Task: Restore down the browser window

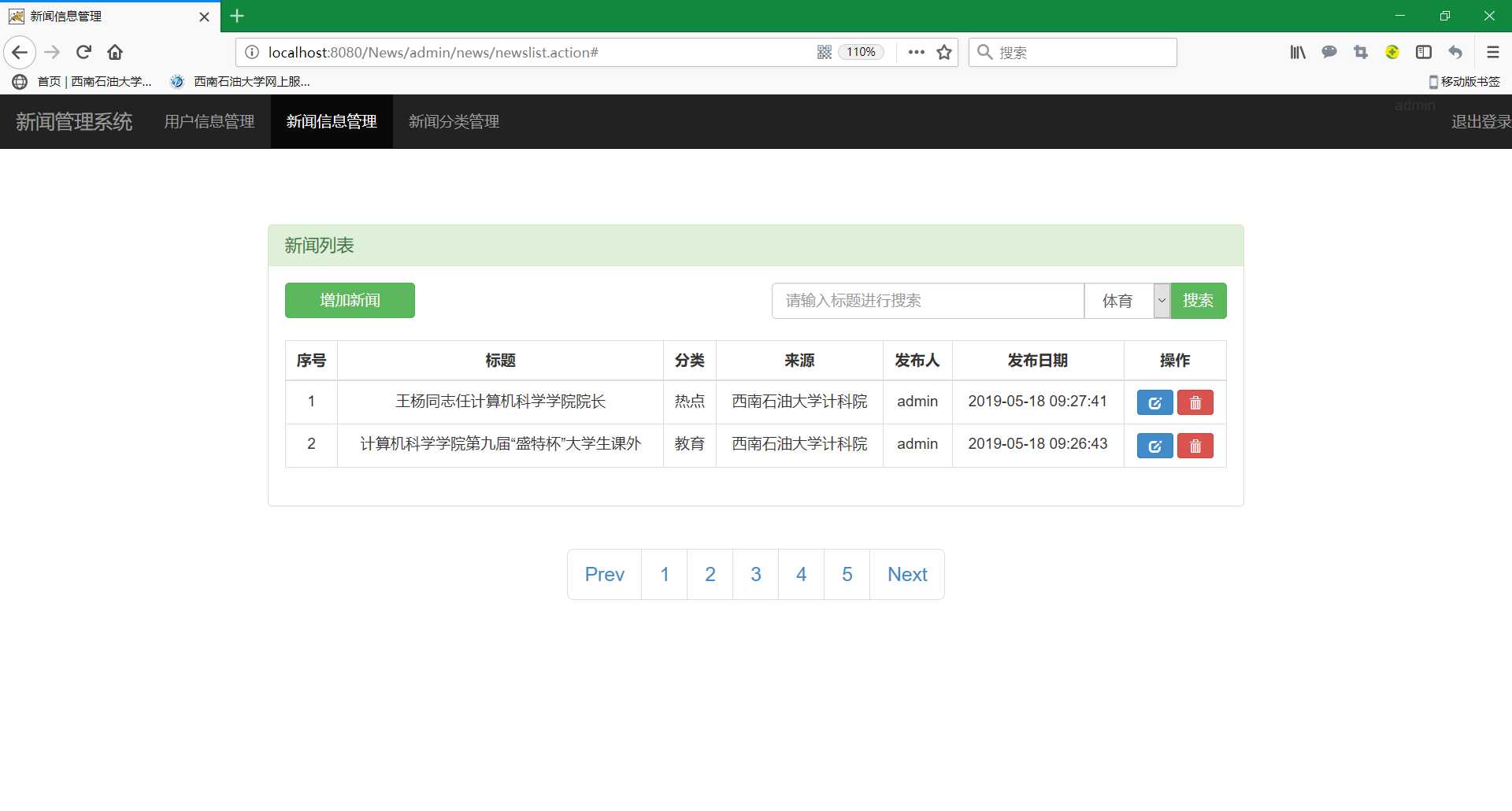Action: coord(1444,16)
